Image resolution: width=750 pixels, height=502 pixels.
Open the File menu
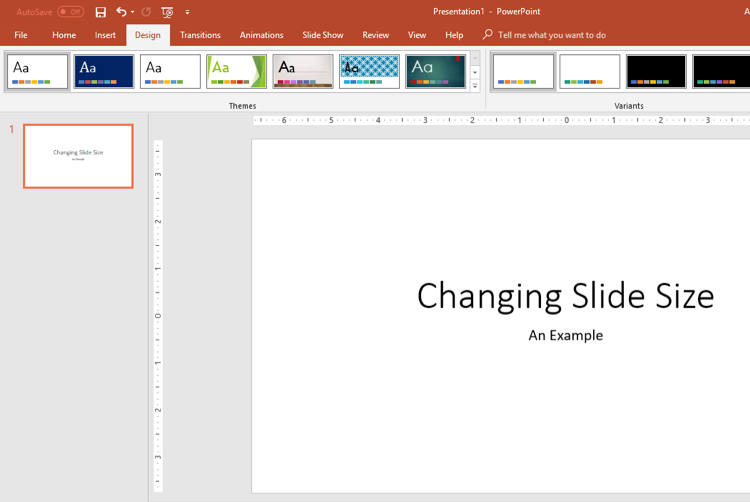pos(20,35)
